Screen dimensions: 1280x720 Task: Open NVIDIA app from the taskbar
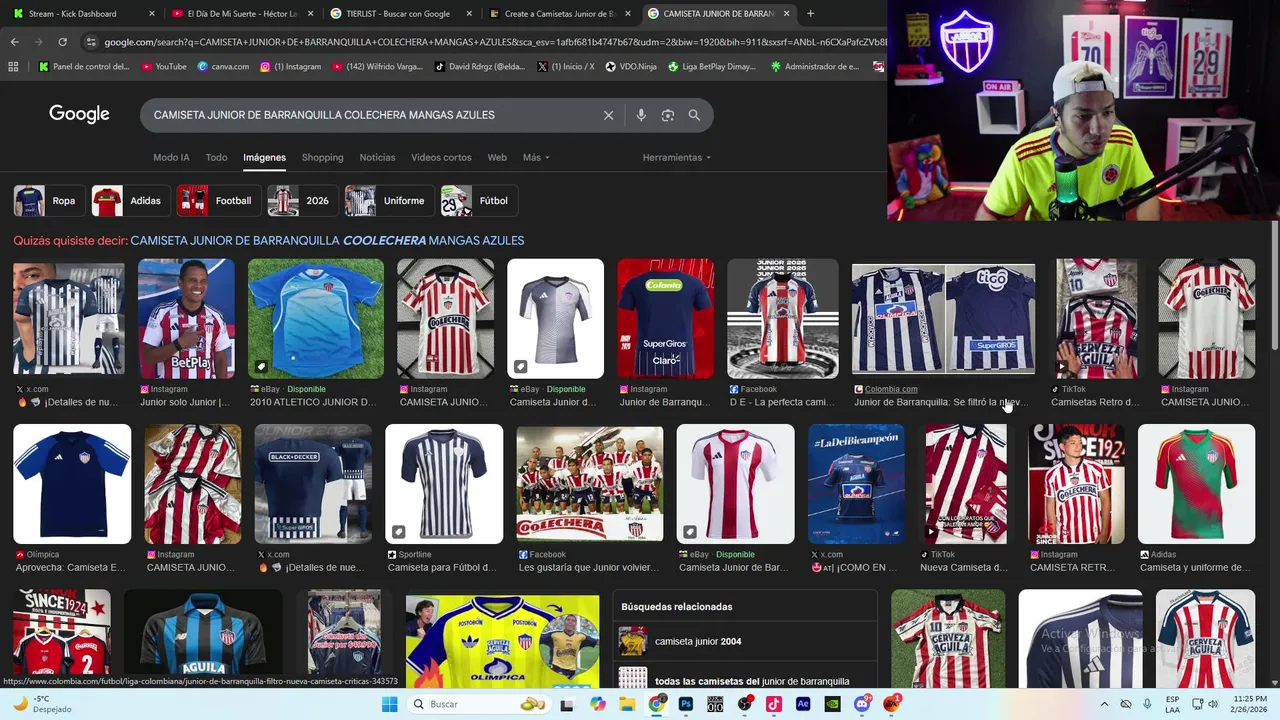click(x=832, y=704)
